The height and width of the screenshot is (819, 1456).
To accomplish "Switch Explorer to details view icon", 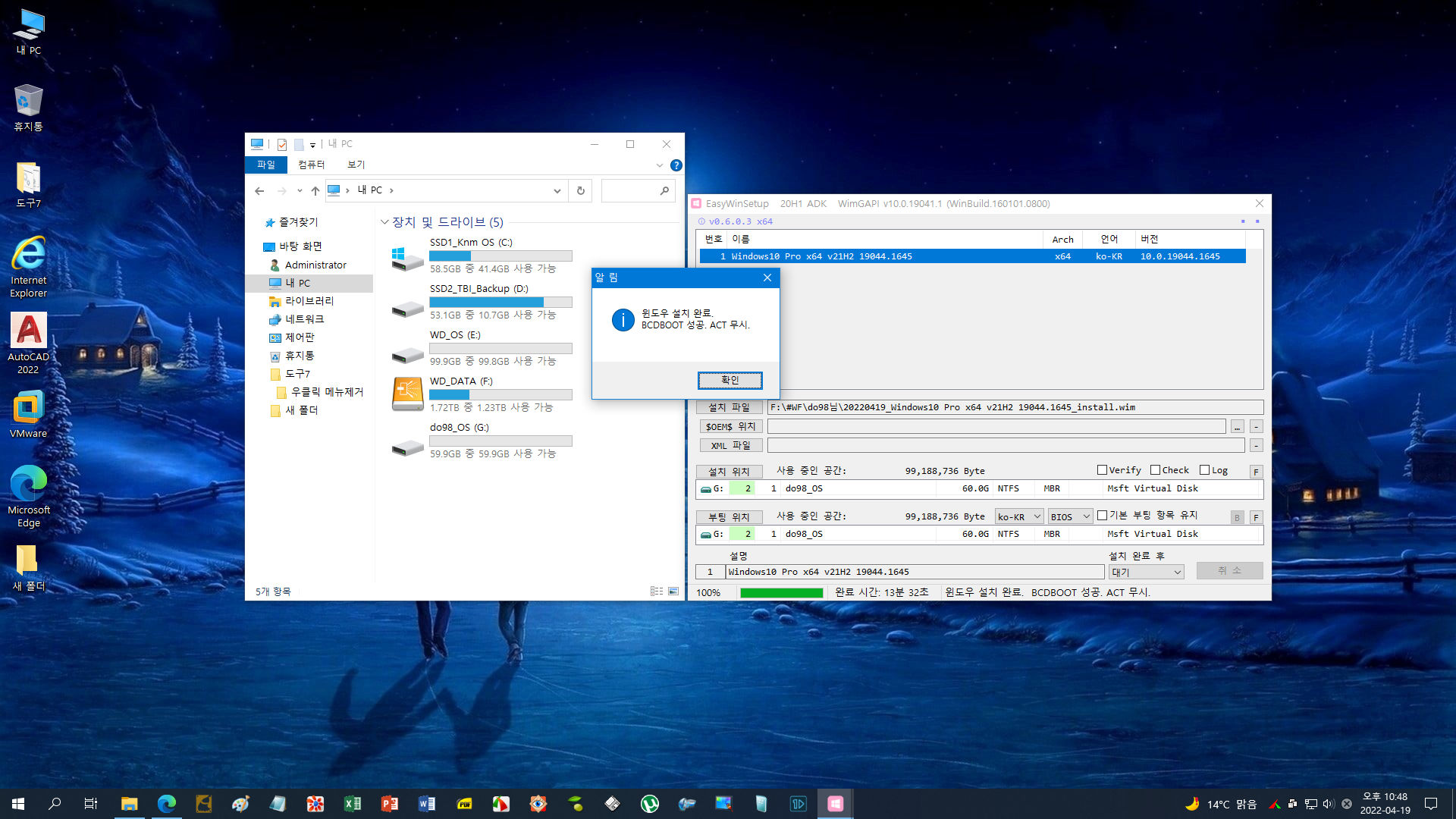I will click(x=657, y=591).
